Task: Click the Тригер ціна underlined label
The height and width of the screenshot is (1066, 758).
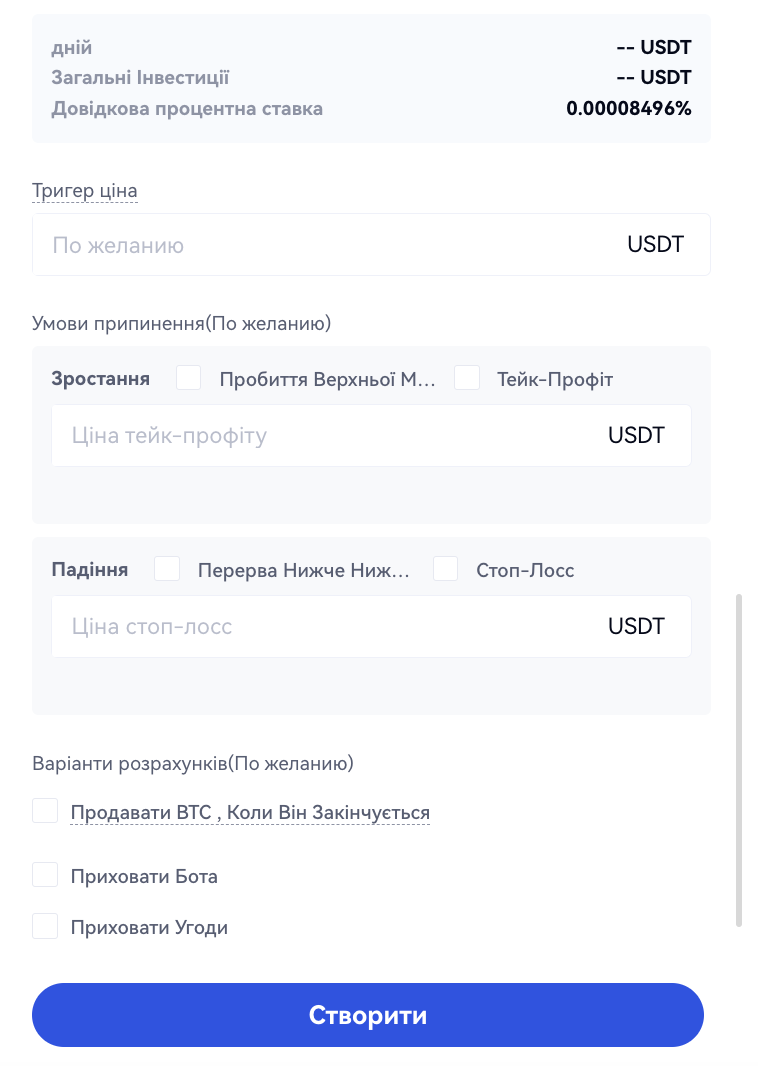Action: pyautogui.click(x=85, y=191)
